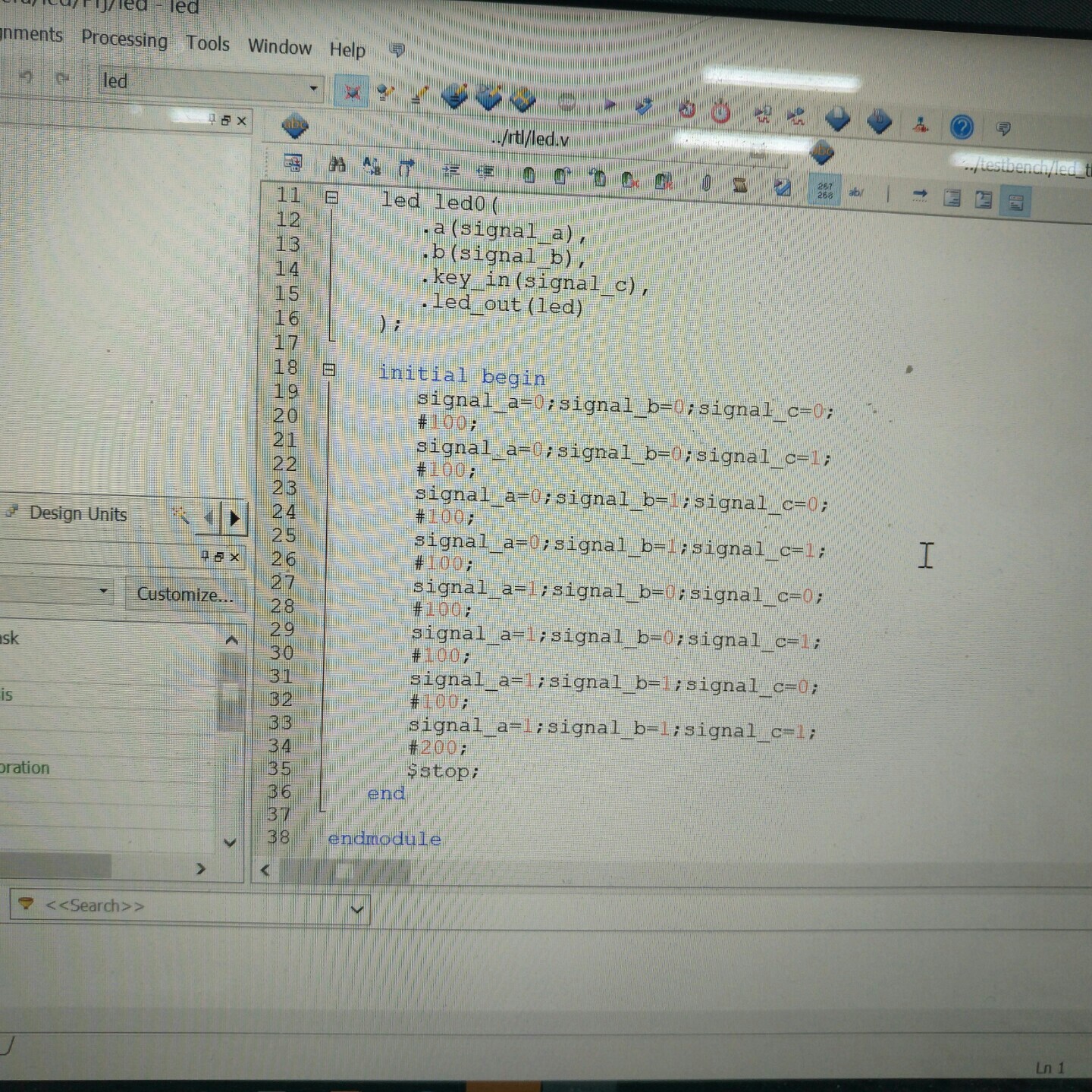
Task: Switch to the Design Units tab
Action: coord(77,514)
